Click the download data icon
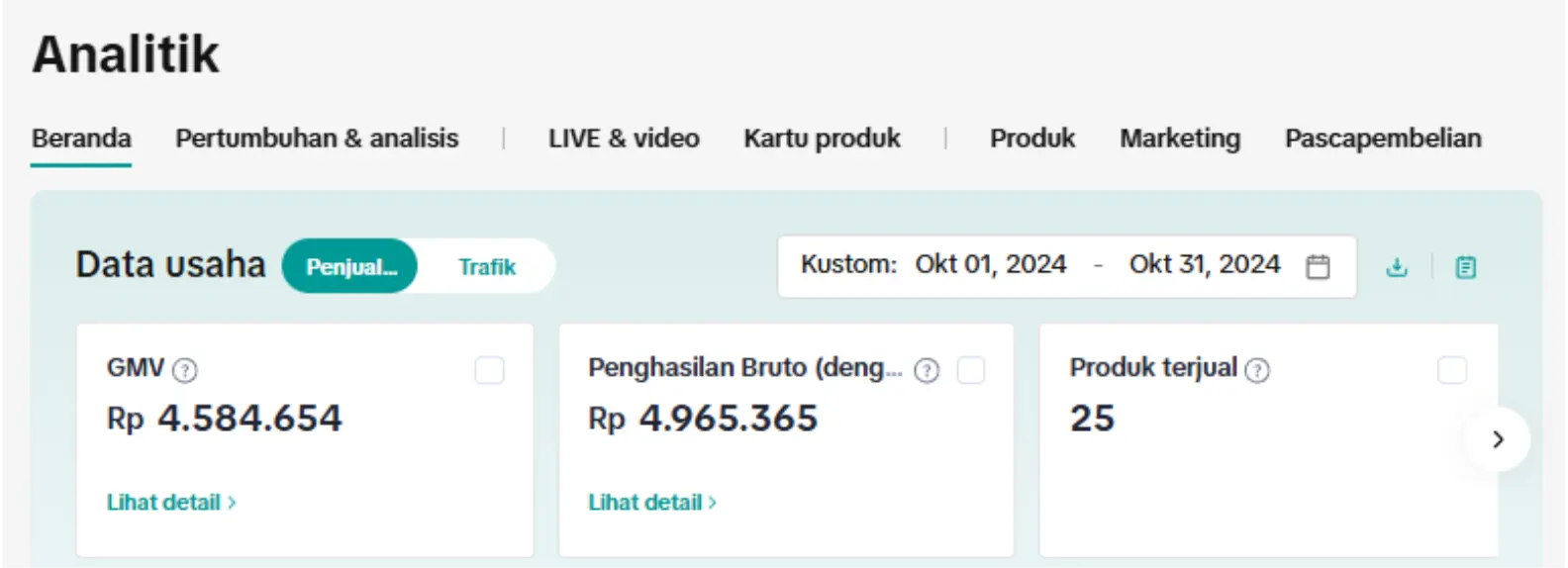This screenshot has height=568, width=1568. pos(1397,267)
